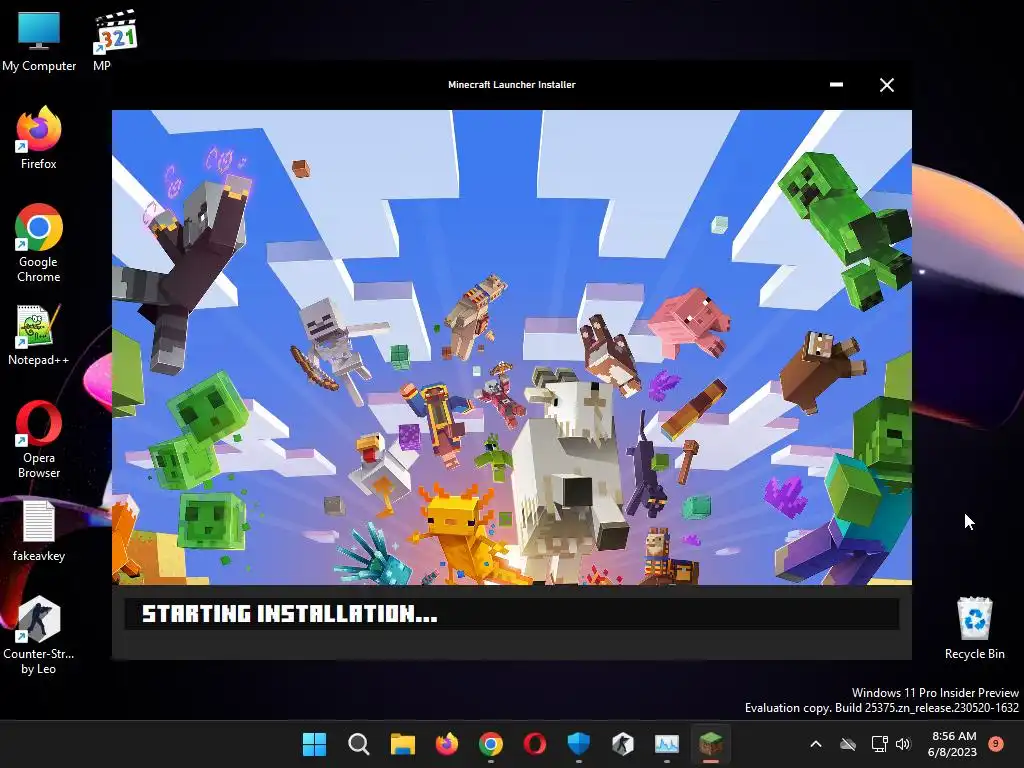Select the Google Chrome desktop shortcut
This screenshot has height=768, width=1024.
coord(39,243)
